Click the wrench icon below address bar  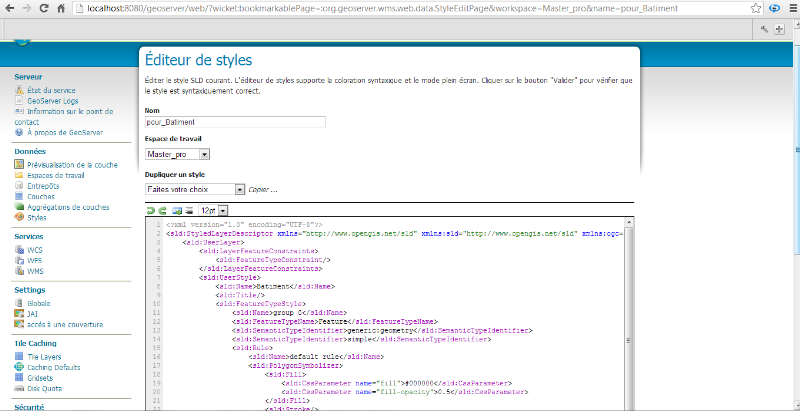(765, 29)
